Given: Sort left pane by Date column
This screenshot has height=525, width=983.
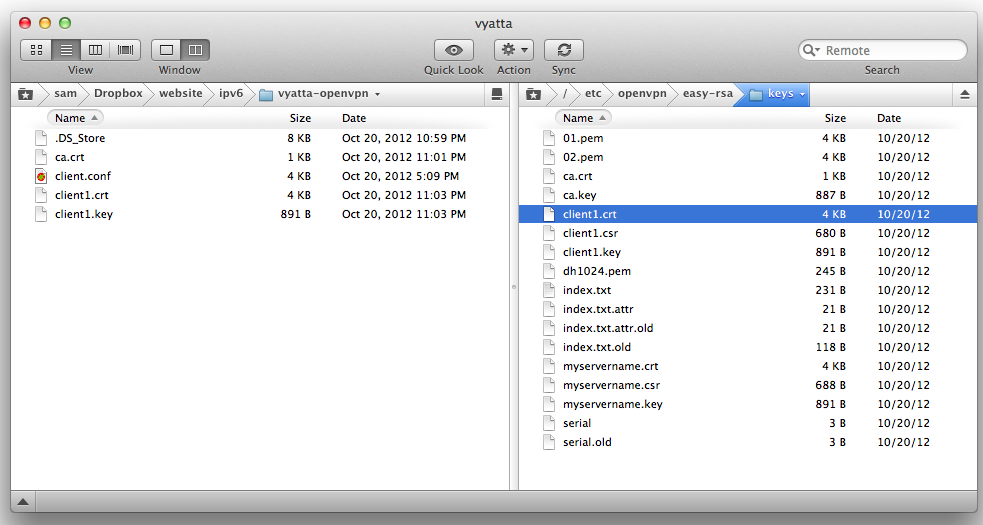Looking at the screenshot, I should pos(354,118).
